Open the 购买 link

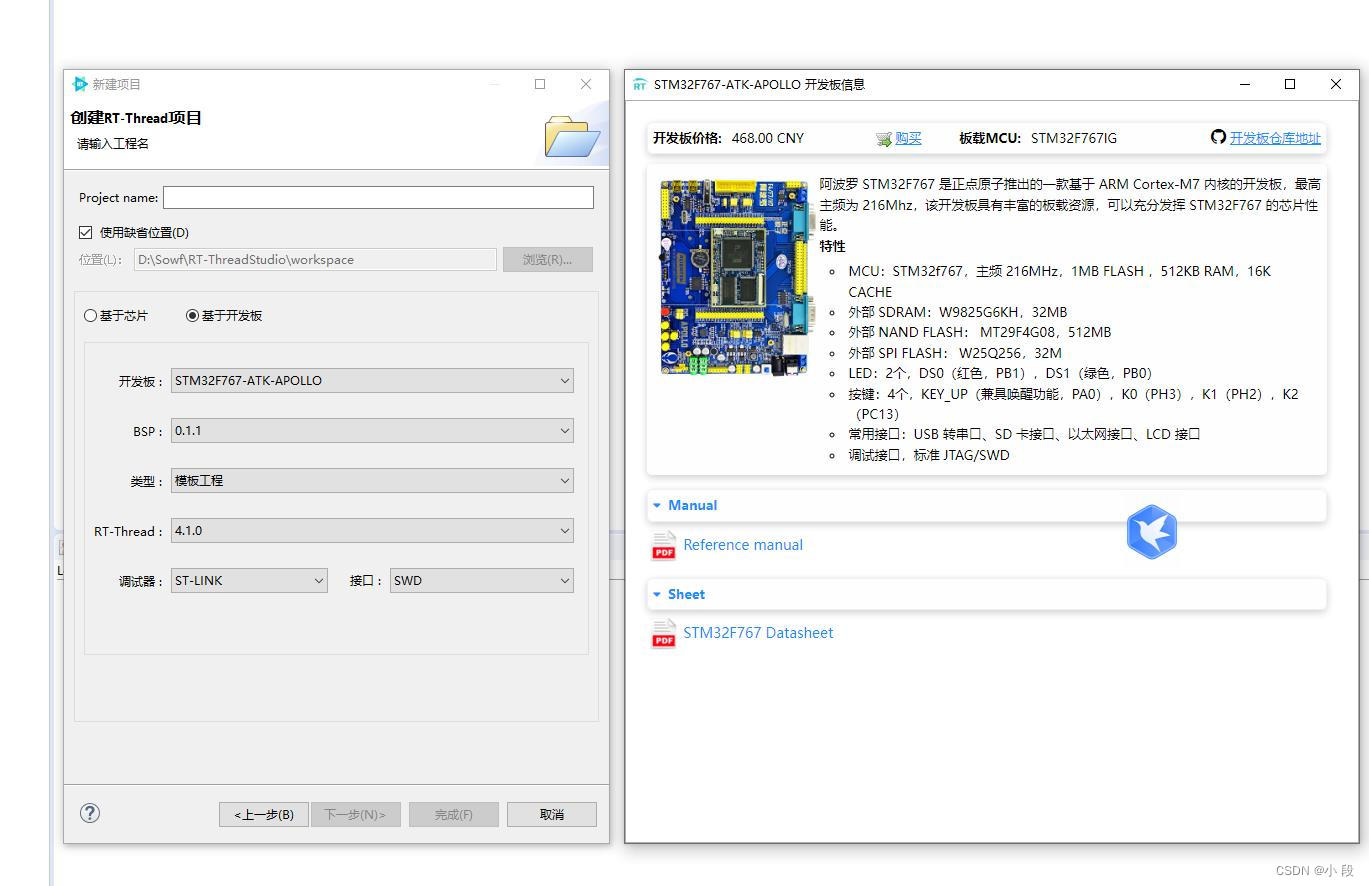tap(908, 138)
